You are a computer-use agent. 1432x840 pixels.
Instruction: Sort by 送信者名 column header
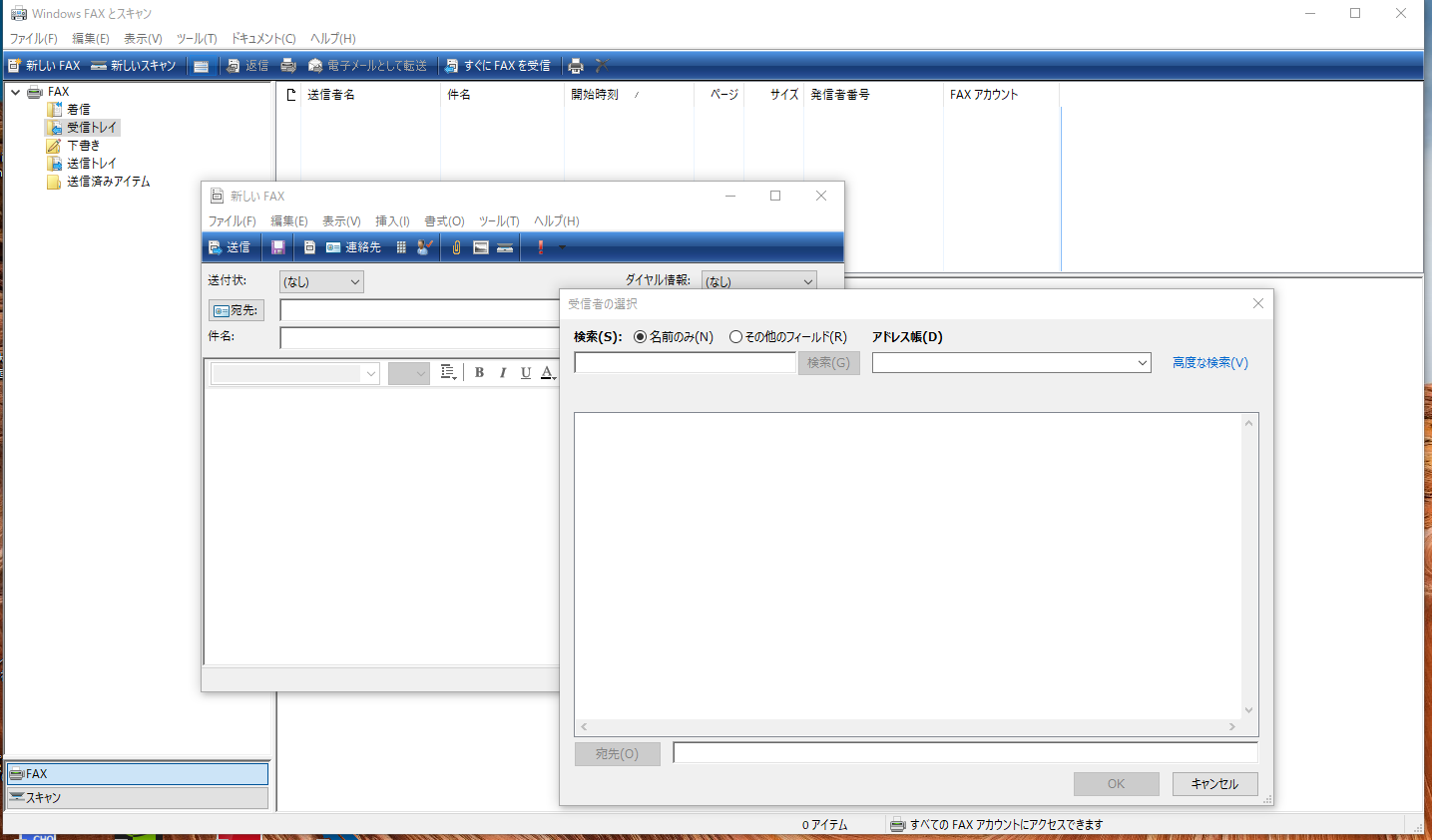click(x=370, y=95)
